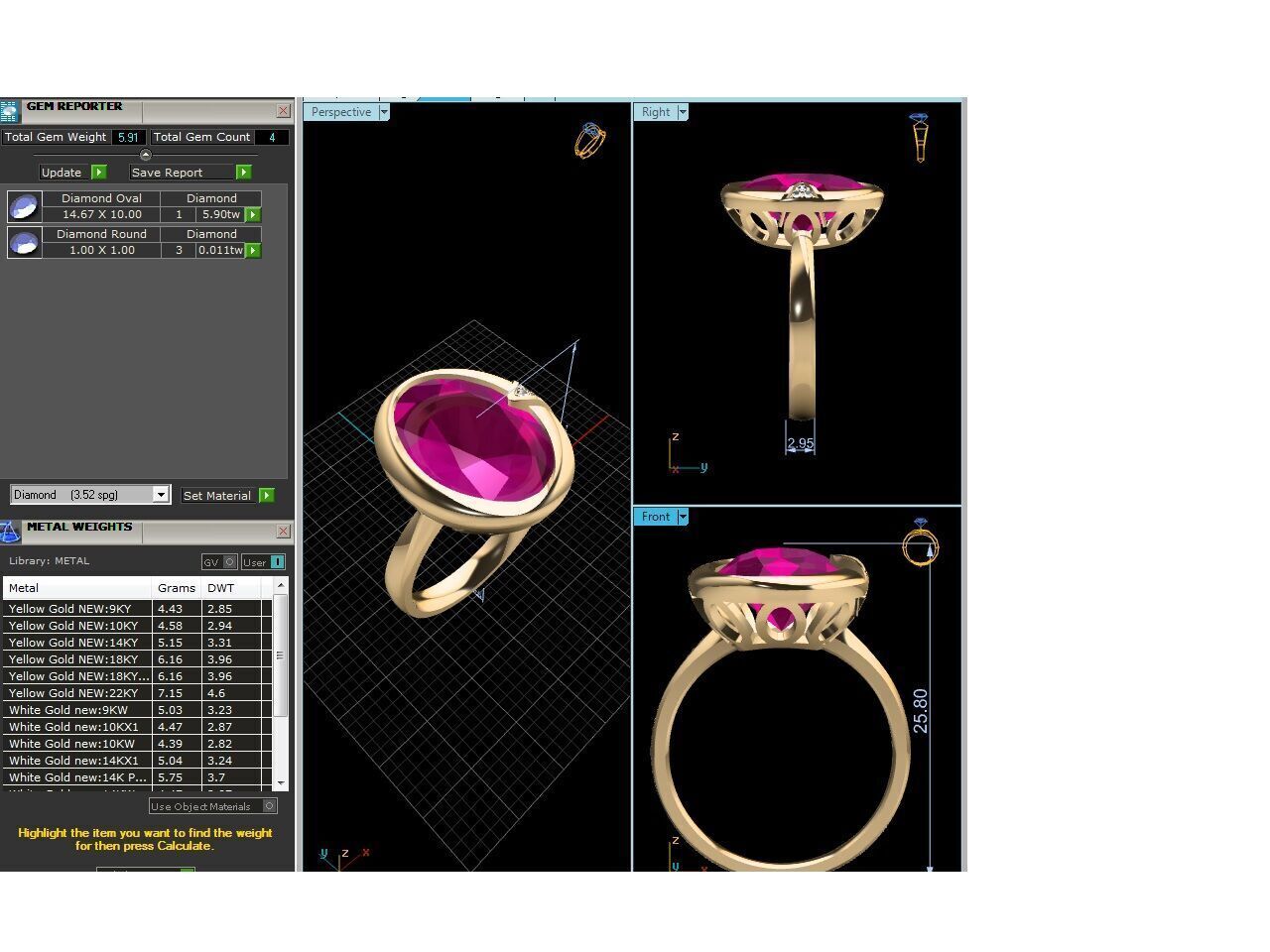Click the Diamond Oval gem thumbnail
Image resolution: width=1270 pixels, height=952 pixels.
[x=24, y=206]
